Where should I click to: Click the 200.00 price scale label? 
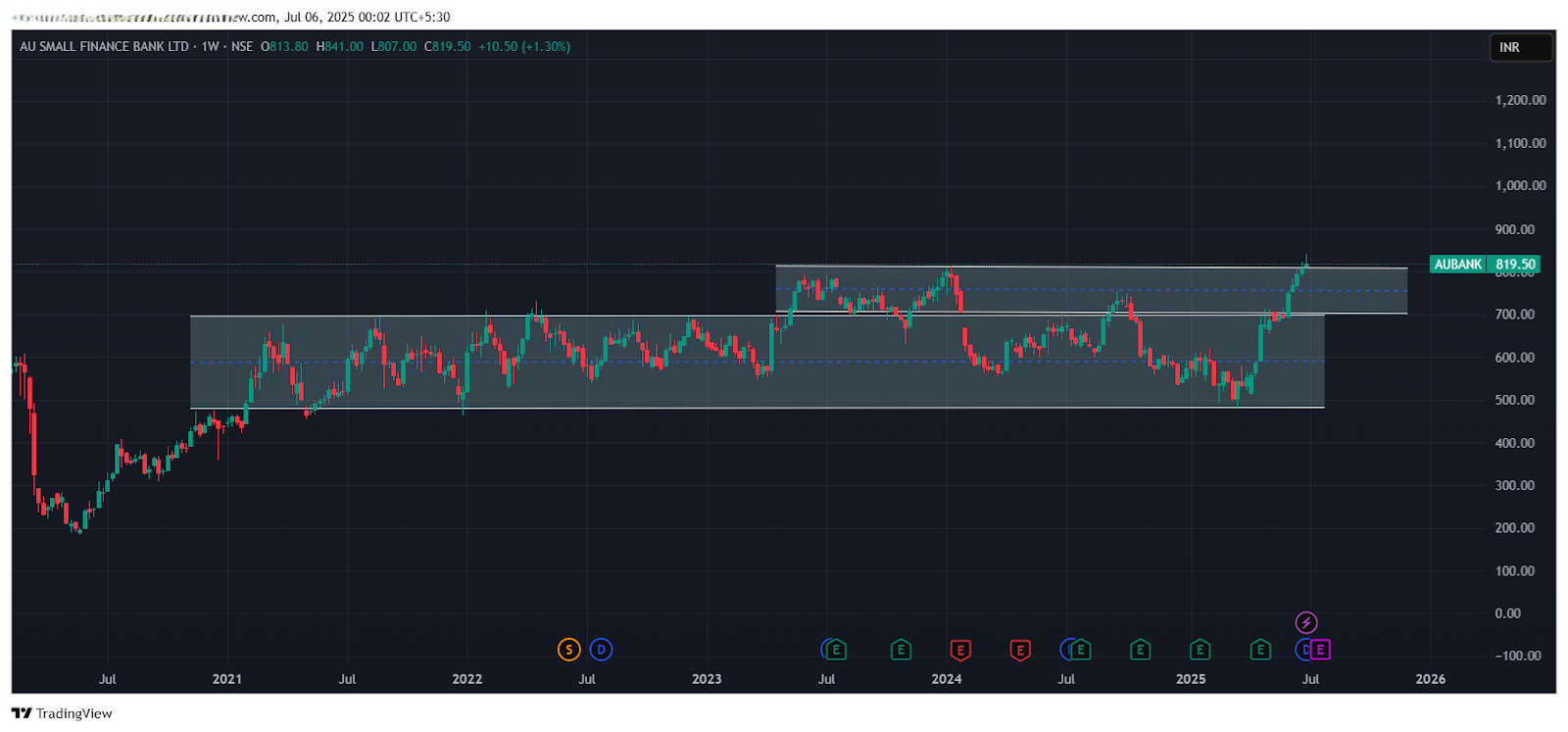pyautogui.click(x=1515, y=527)
